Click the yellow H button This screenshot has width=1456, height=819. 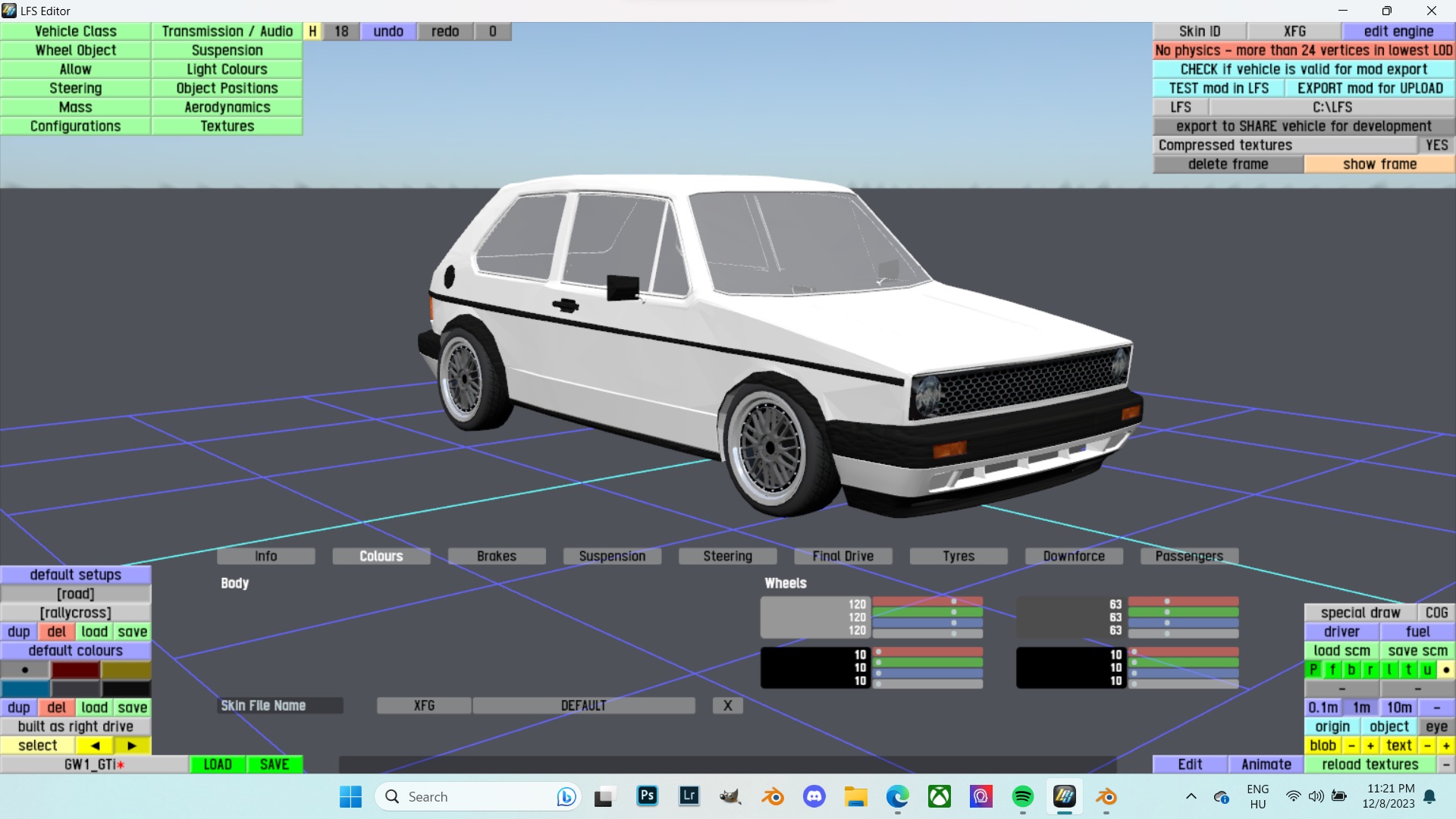pos(312,31)
